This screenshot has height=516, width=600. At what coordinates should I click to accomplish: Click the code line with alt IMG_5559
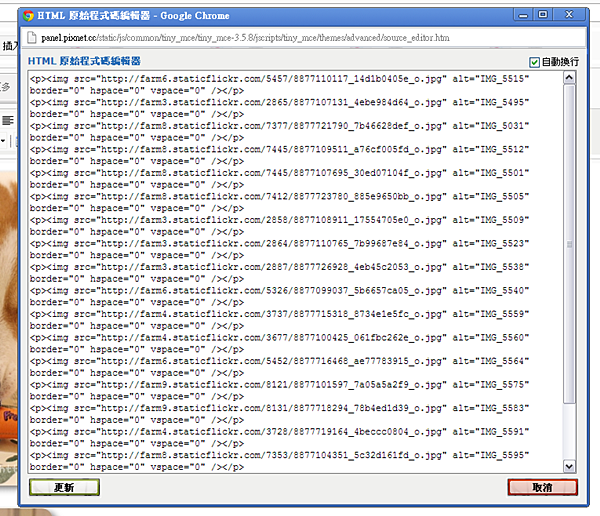click(x=279, y=314)
